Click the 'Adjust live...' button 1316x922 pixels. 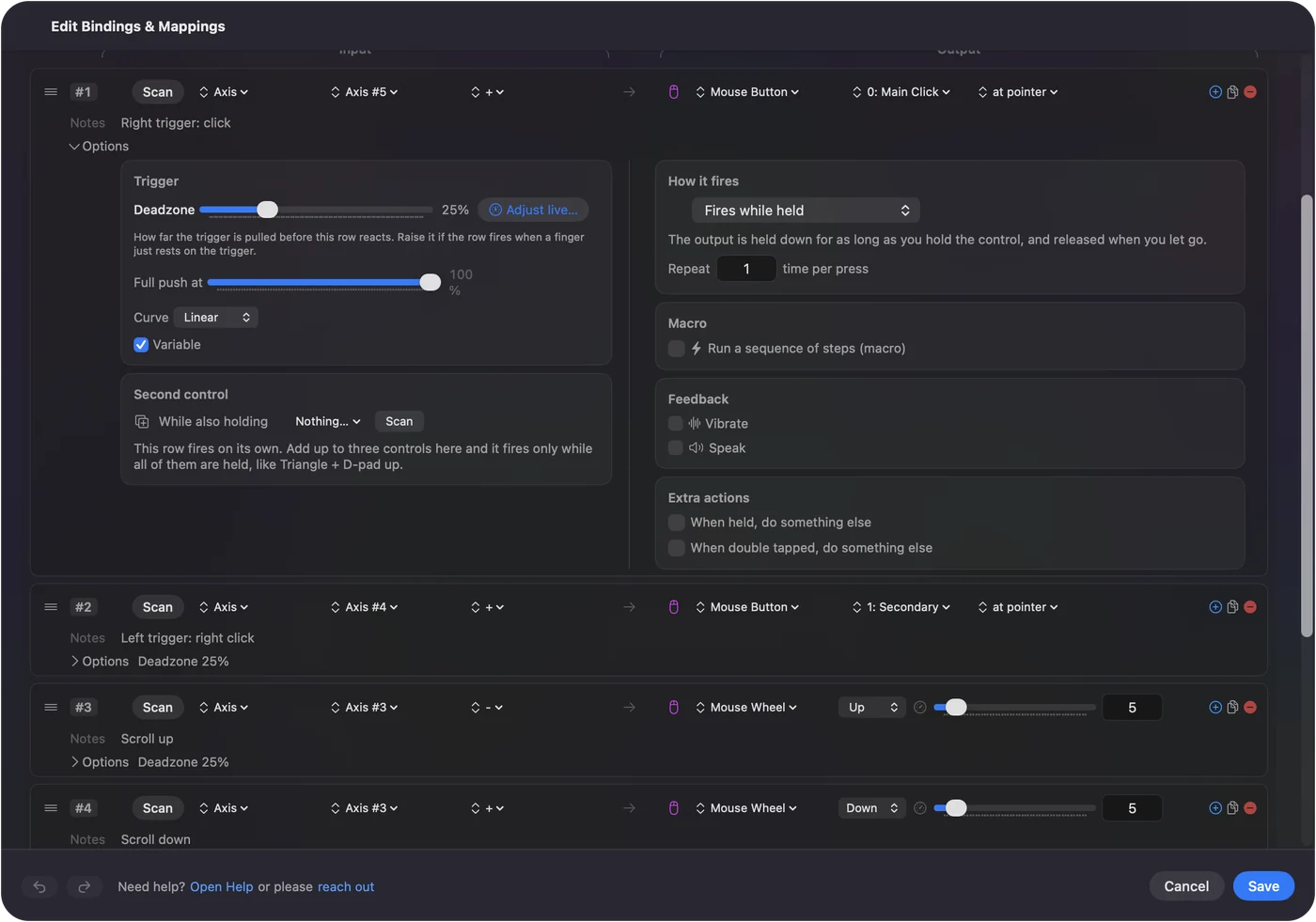pyautogui.click(x=533, y=210)
